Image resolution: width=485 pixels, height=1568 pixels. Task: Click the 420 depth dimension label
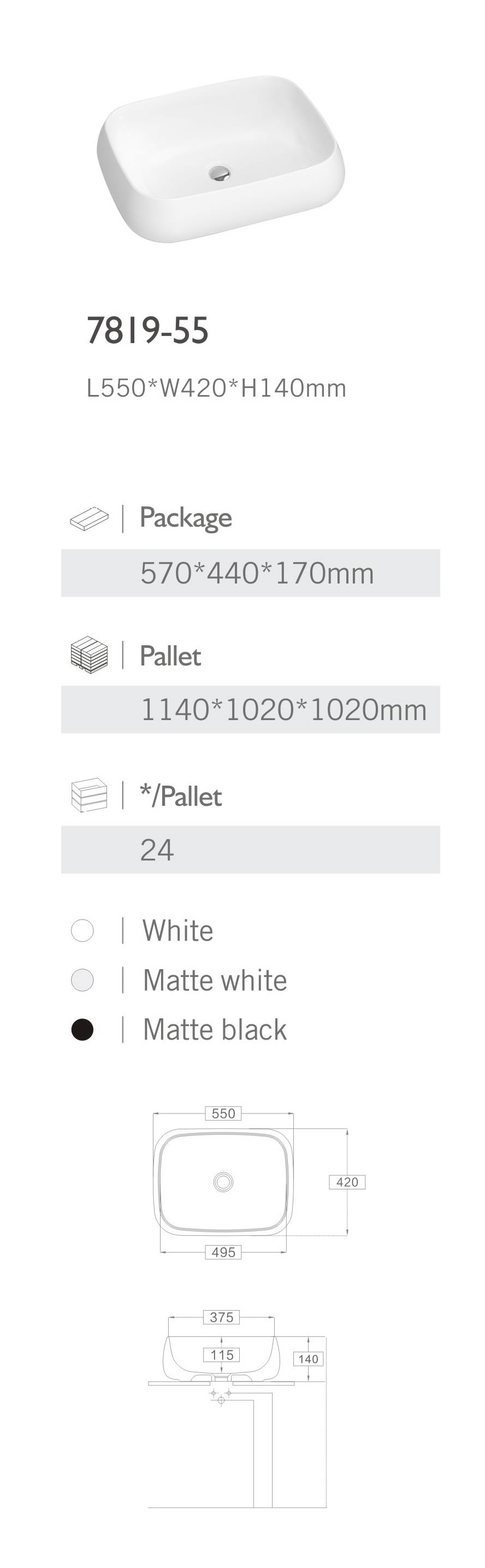coord(347,1182)
